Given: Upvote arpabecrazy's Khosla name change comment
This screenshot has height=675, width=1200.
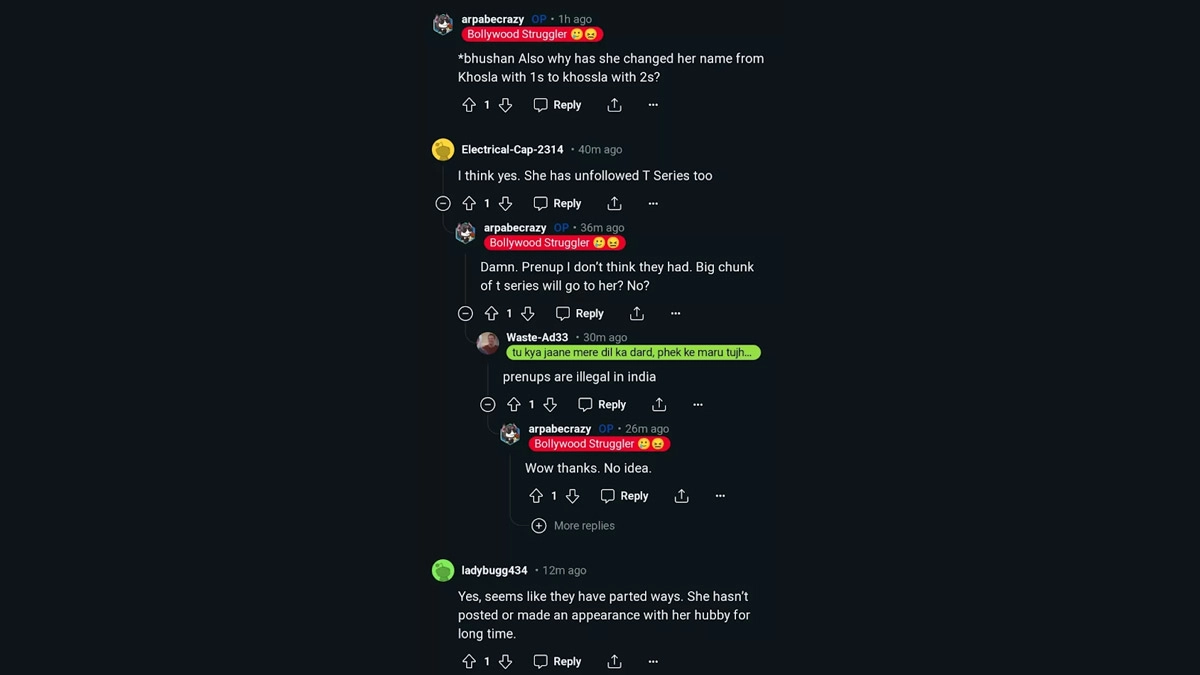Looking at the screenshot, I should (x=469, y=105).
